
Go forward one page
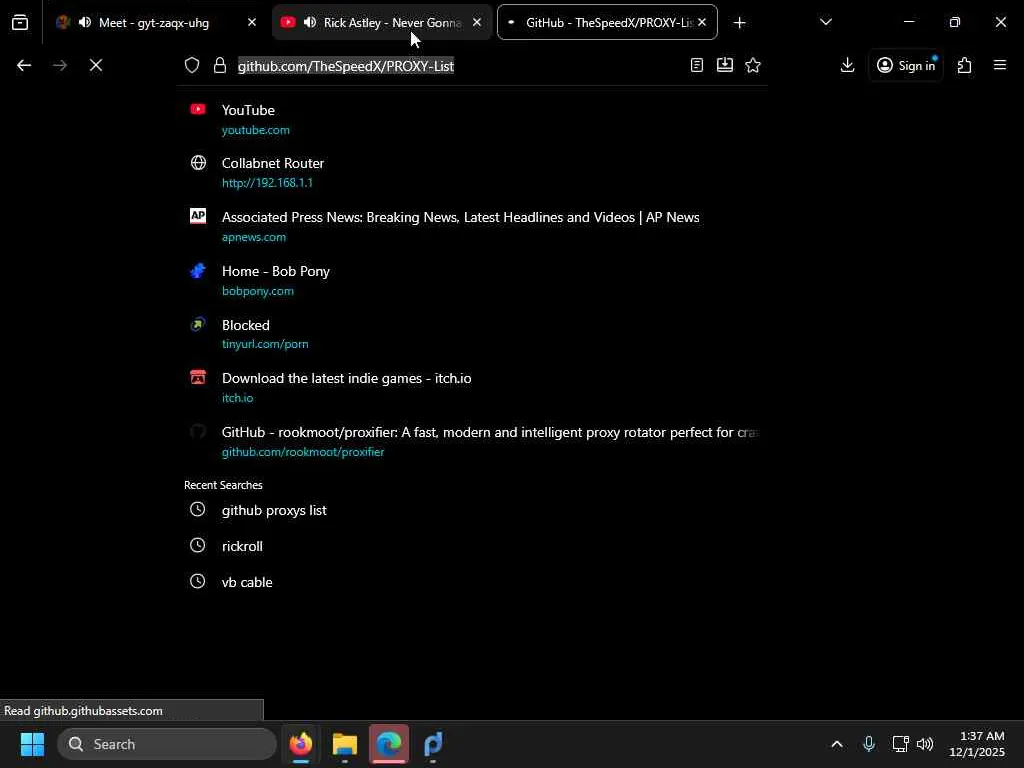(60, 65)
